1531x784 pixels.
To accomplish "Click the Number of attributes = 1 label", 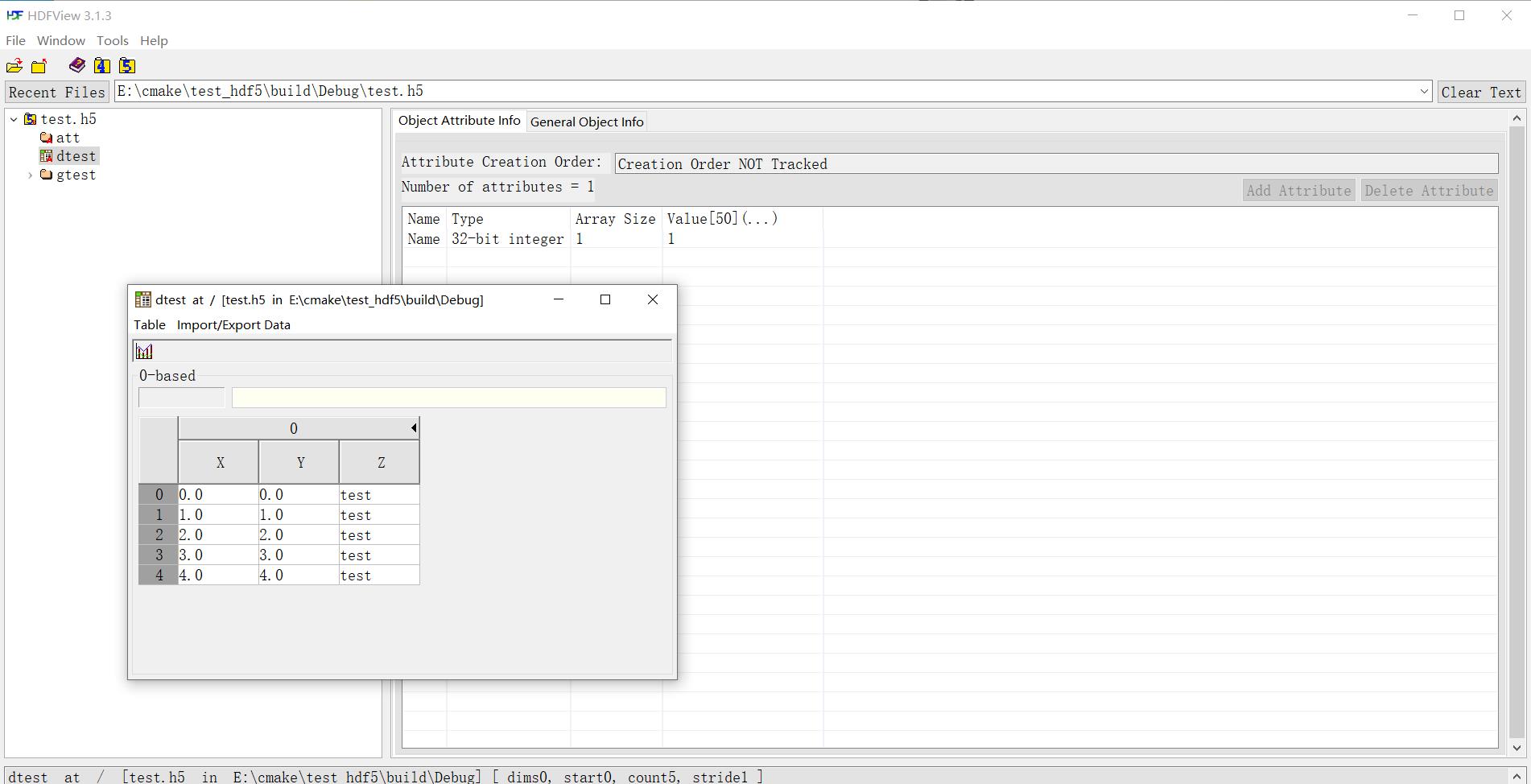I will (x=497, y=187).
